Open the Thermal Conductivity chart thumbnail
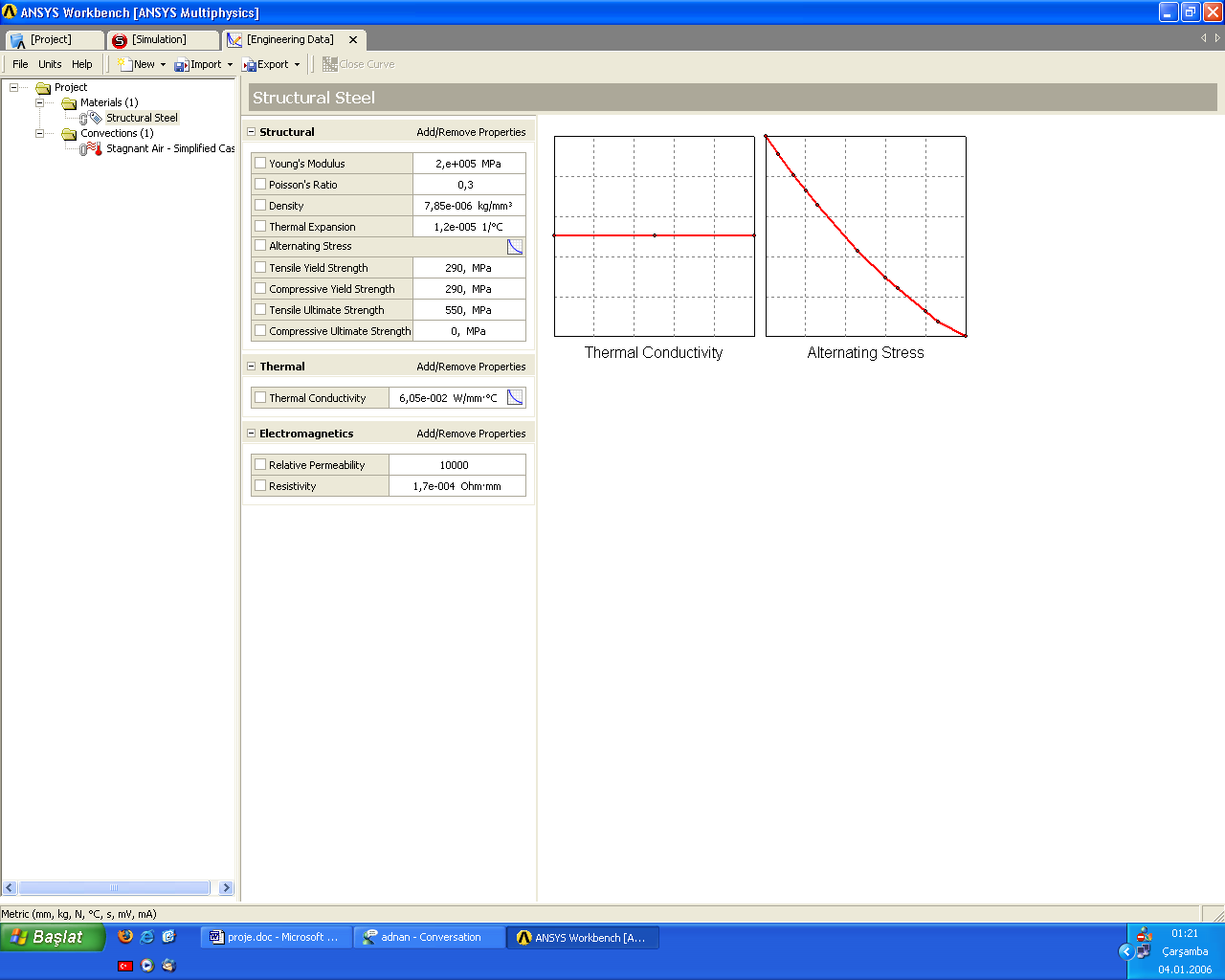The height and width of the screenshot is (980, 1225). (x=655, y=236)
